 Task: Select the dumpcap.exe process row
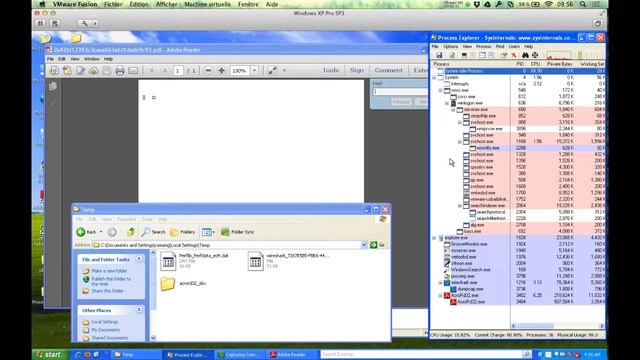(x=518, y=289)
